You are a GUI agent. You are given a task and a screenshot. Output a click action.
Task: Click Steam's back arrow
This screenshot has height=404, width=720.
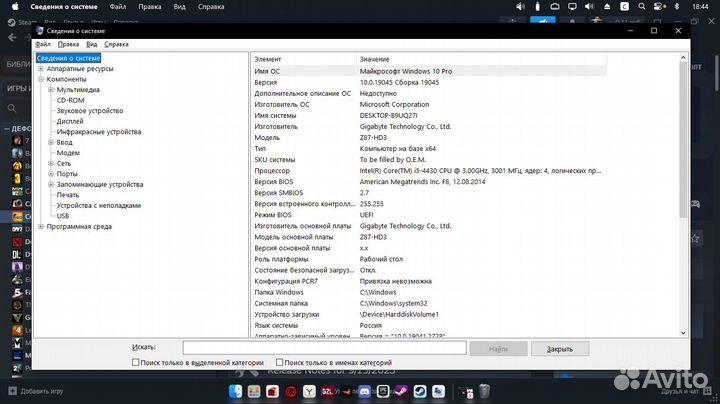12,38
